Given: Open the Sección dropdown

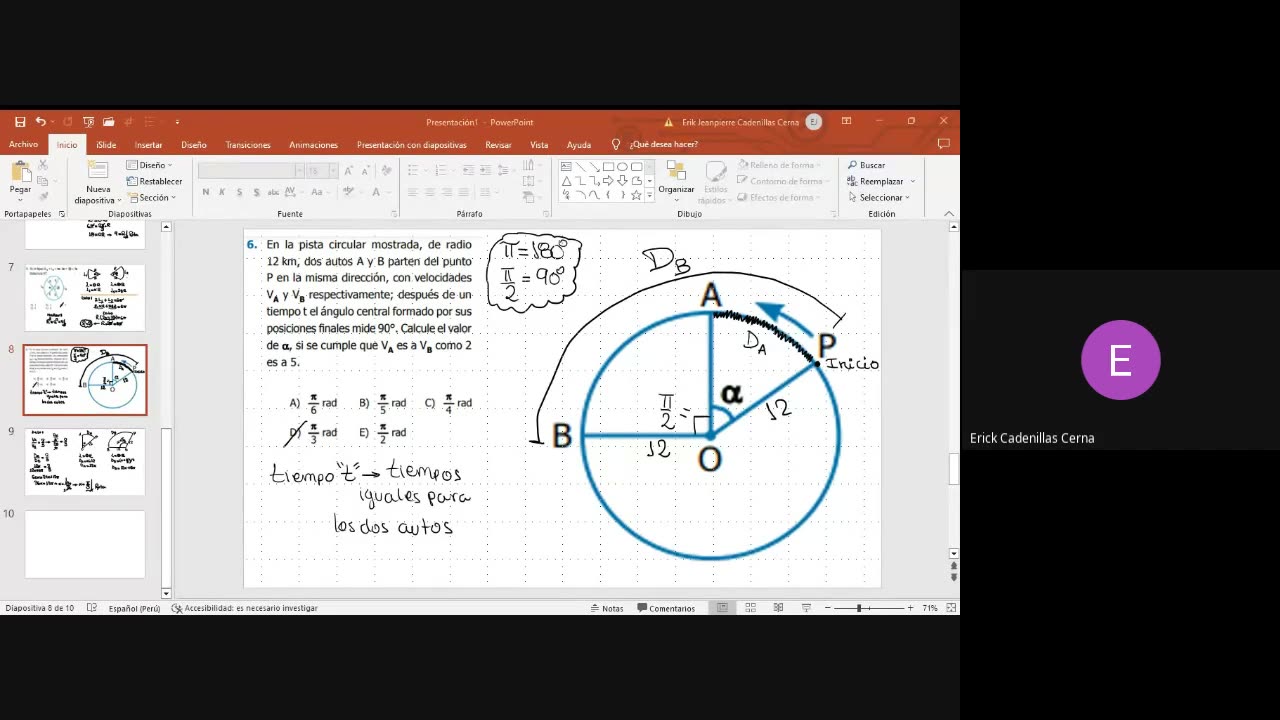Looking at the screenshot, I should click(152, 197).
